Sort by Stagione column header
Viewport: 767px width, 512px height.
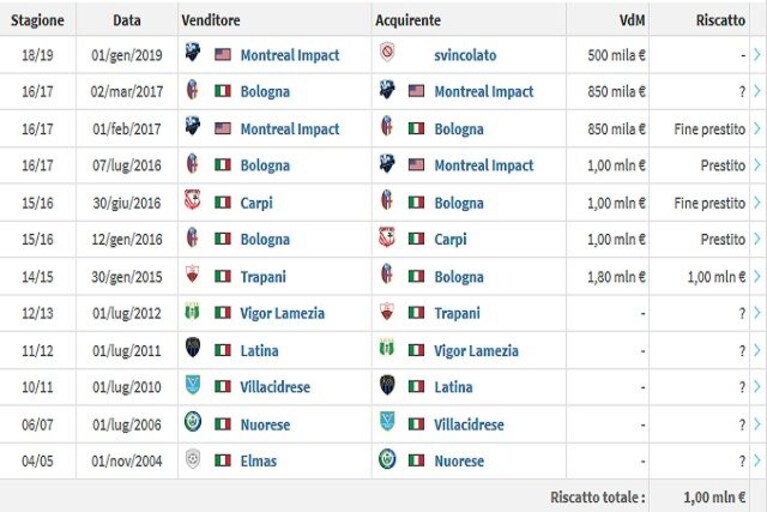38,20
